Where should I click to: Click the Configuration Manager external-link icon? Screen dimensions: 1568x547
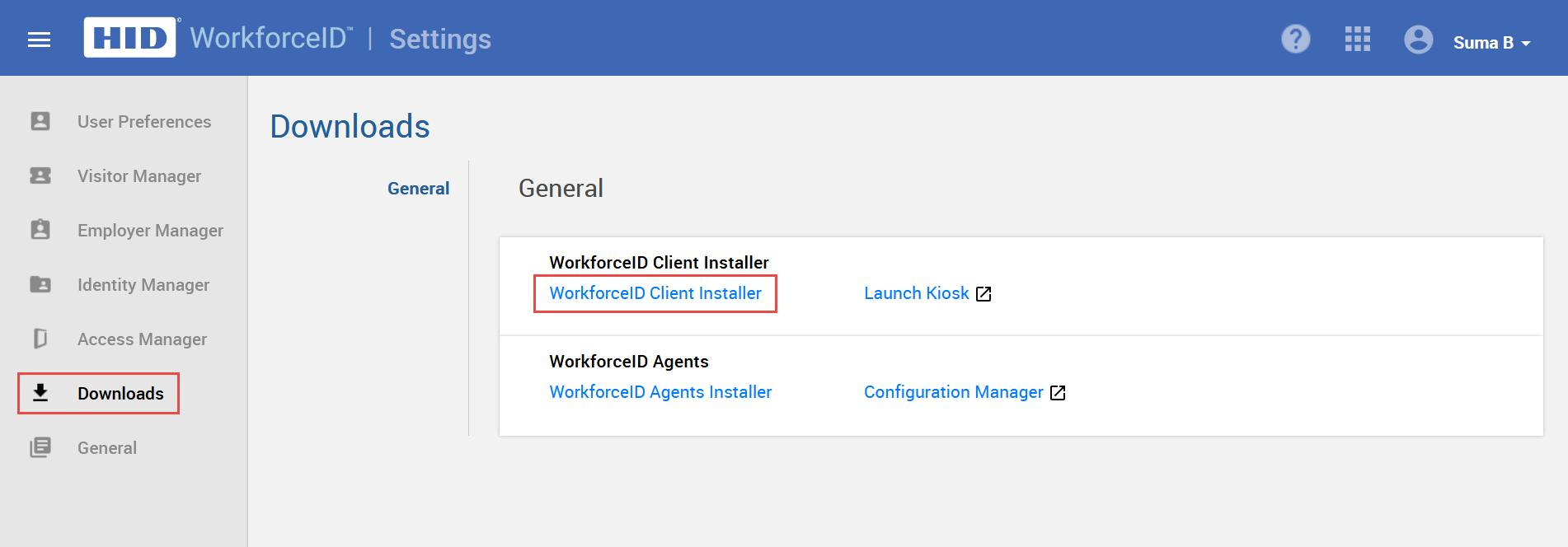pos(1058,393)
